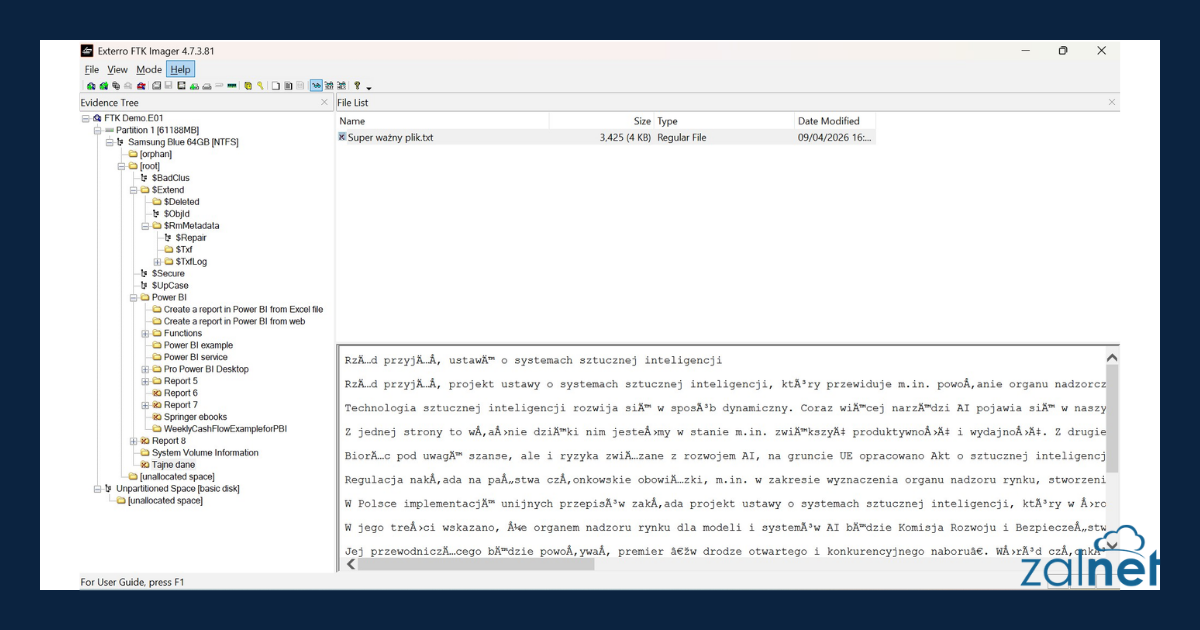Image resolution: width=1200 pixels, height=630 pixels.
Task: Sort file list by Date Modified column
Action: pyautogui.click(x=834, y=121)
